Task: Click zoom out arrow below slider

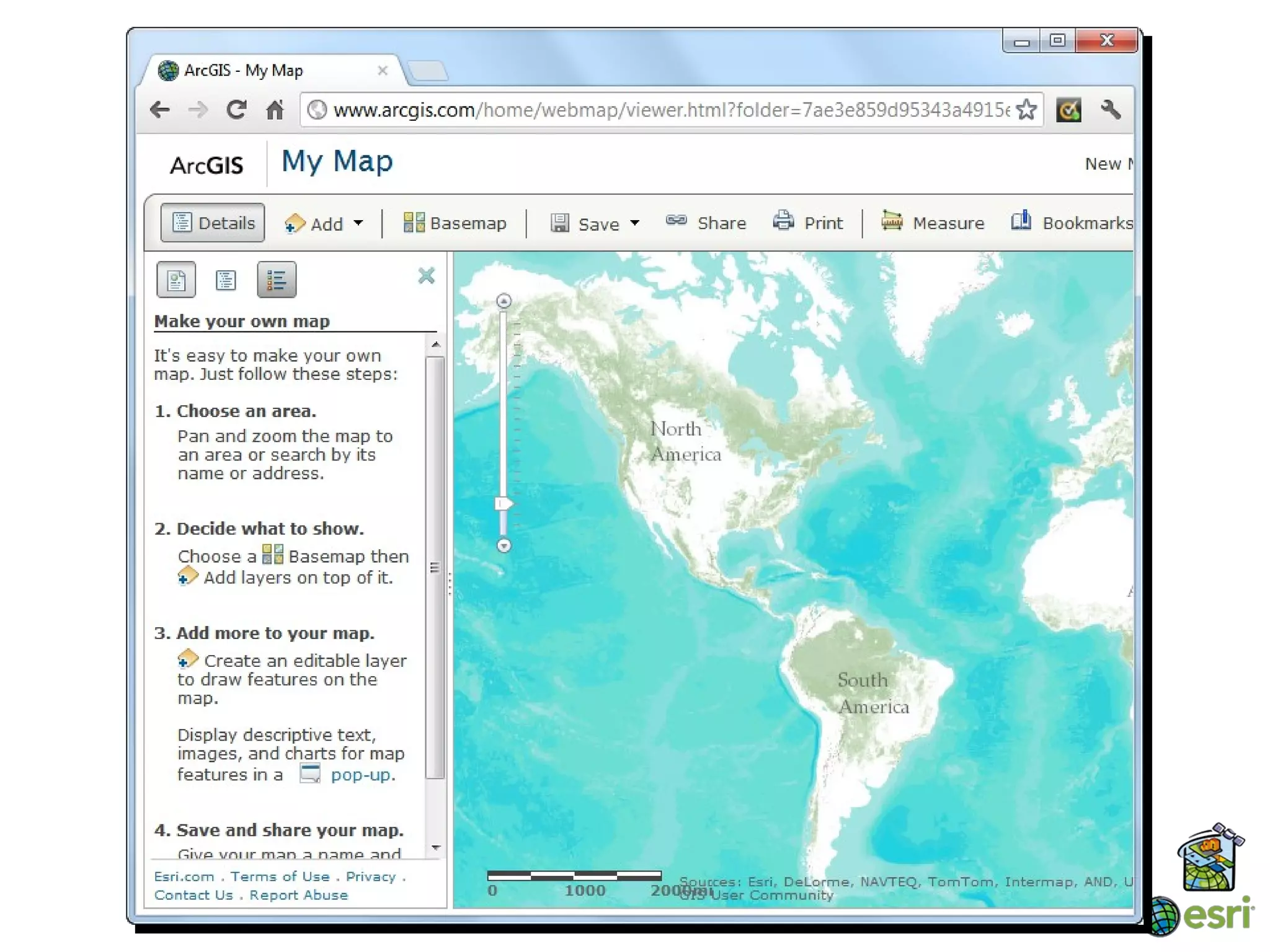Action: (504, 545)
